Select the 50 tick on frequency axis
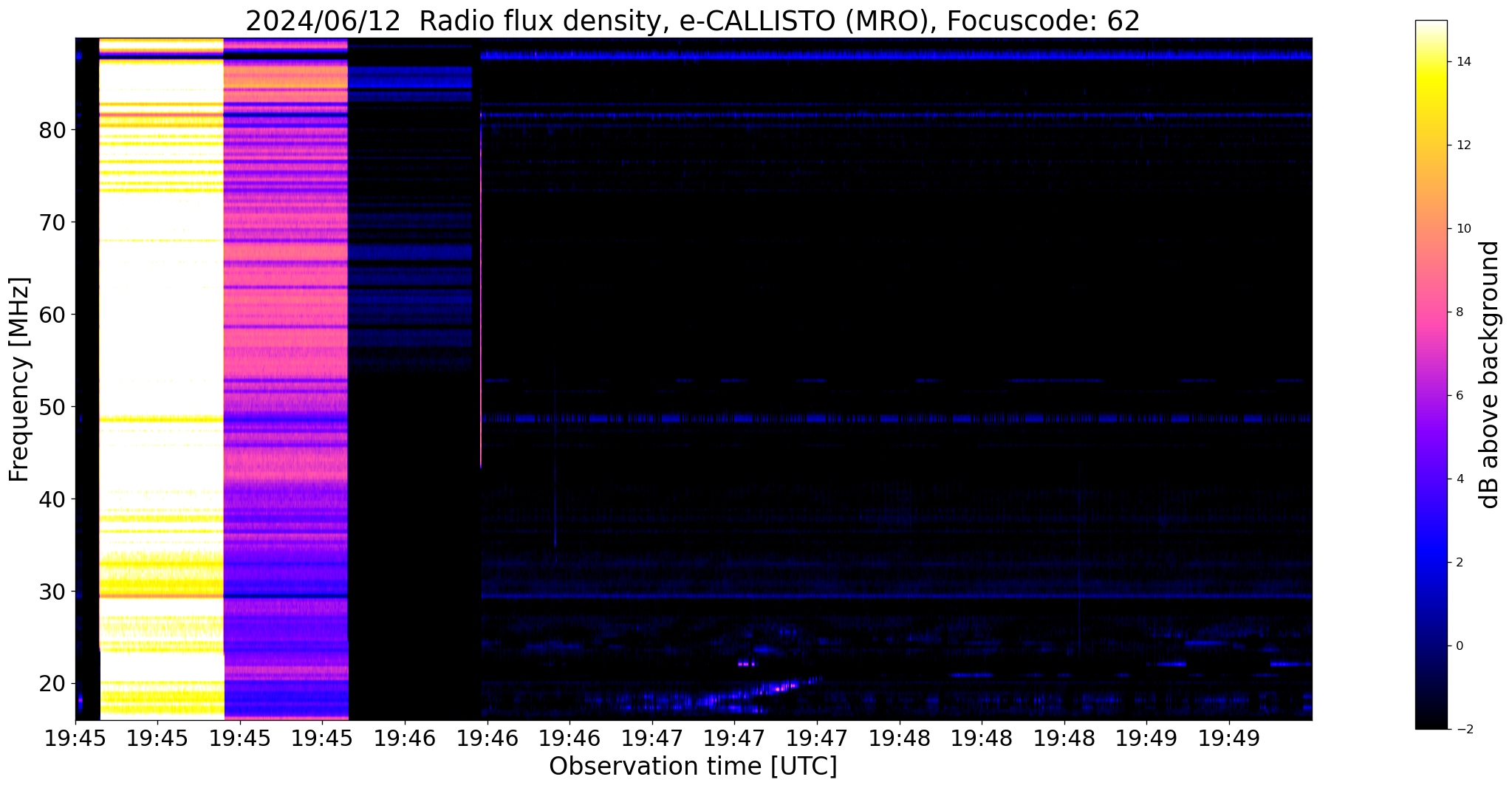The height and width of the screenshot is (788, 1512). [53, 407]
